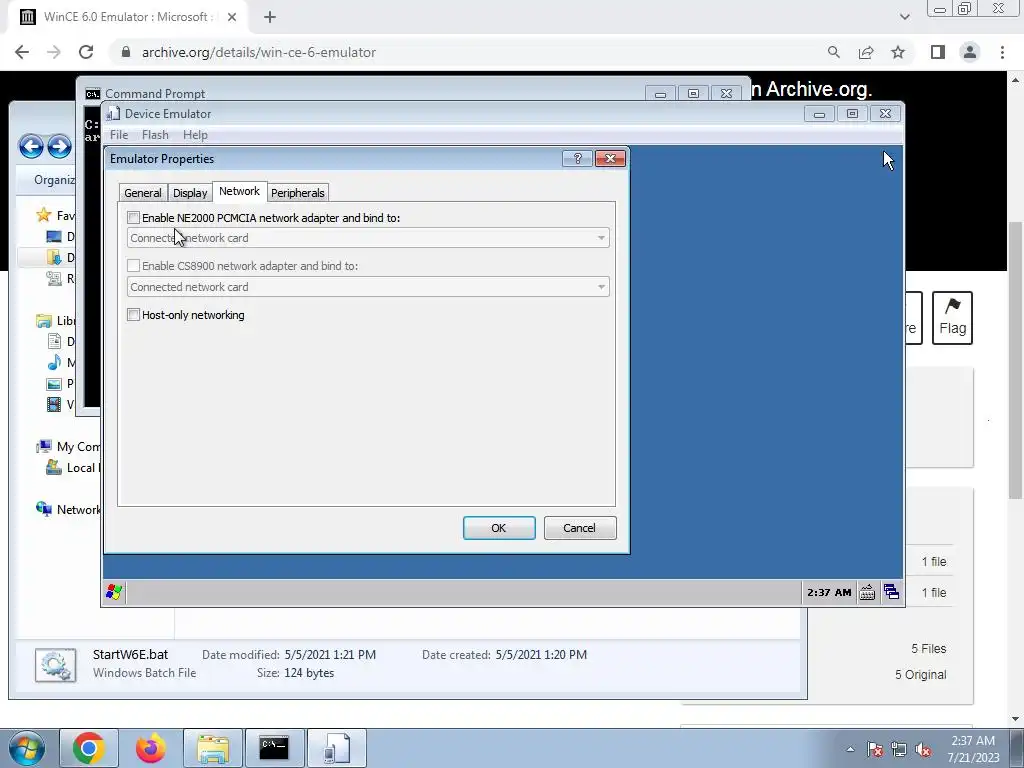Screen dimensions: 1024x768
Task: Click the Flag button on archive.org
Action: coord(952,317)
